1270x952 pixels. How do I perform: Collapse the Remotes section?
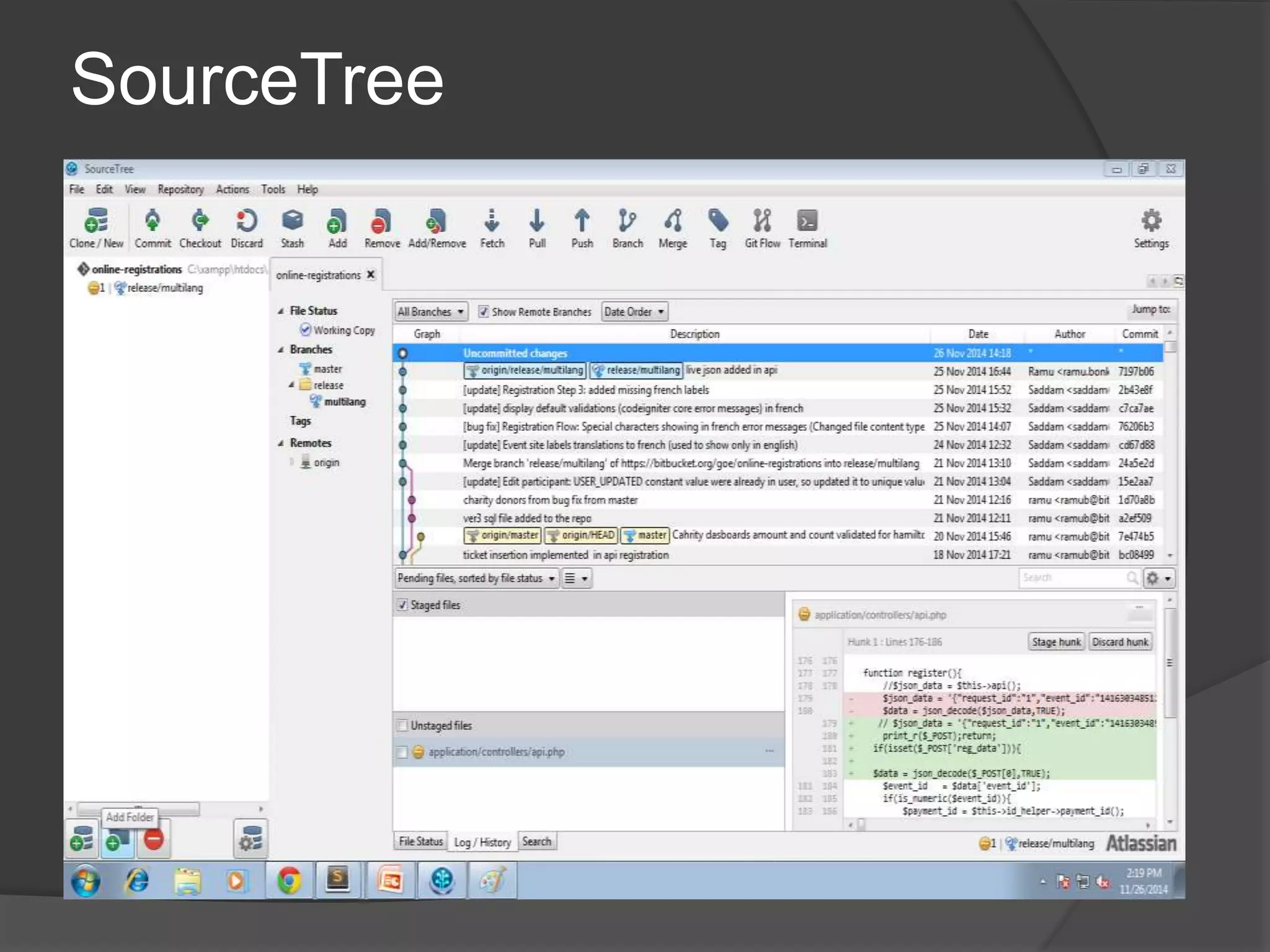281,443
